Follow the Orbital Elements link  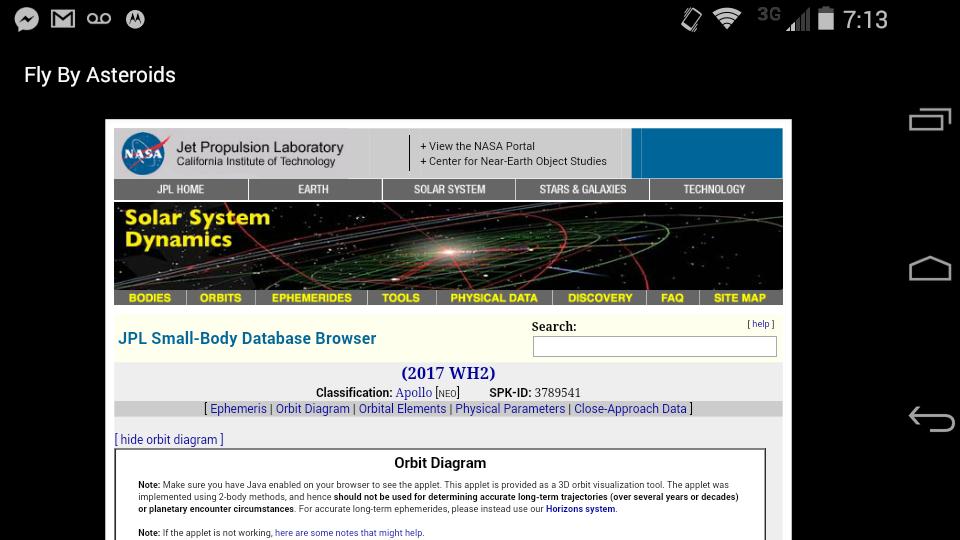pos(402,408)
